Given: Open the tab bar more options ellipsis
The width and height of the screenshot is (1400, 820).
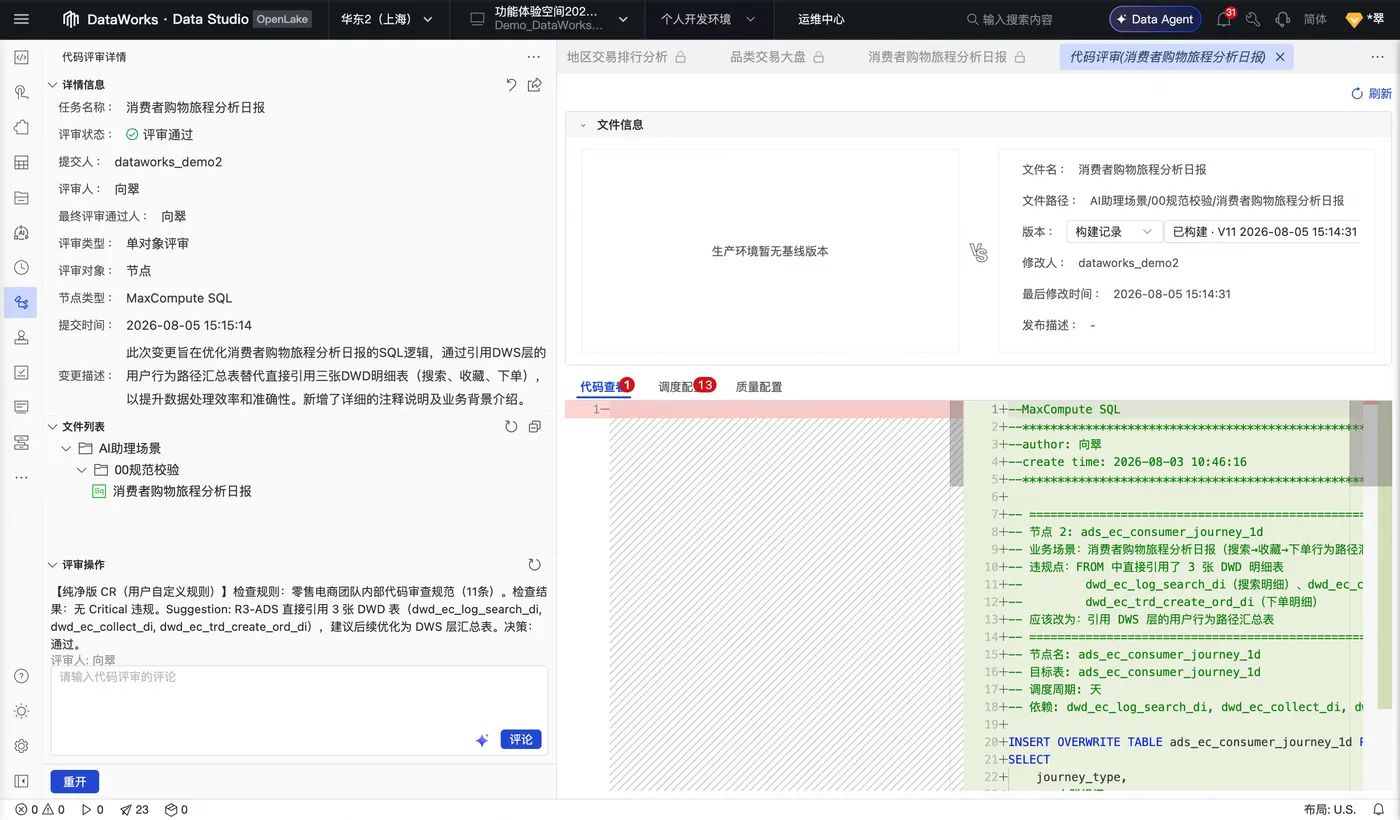Looking at the screenshot, I should 1377,57.
